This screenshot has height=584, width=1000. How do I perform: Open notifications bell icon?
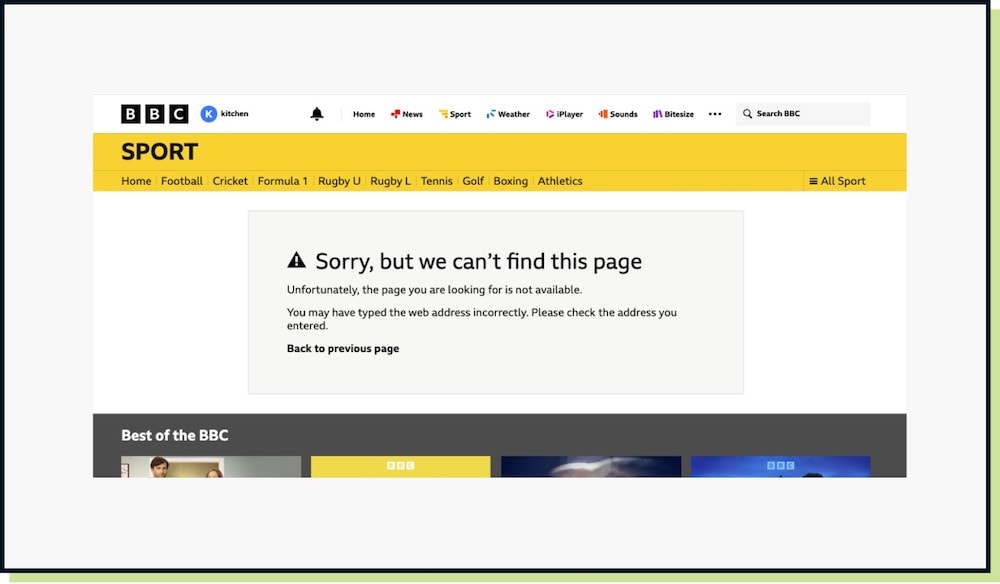click(x=317, y=113)
